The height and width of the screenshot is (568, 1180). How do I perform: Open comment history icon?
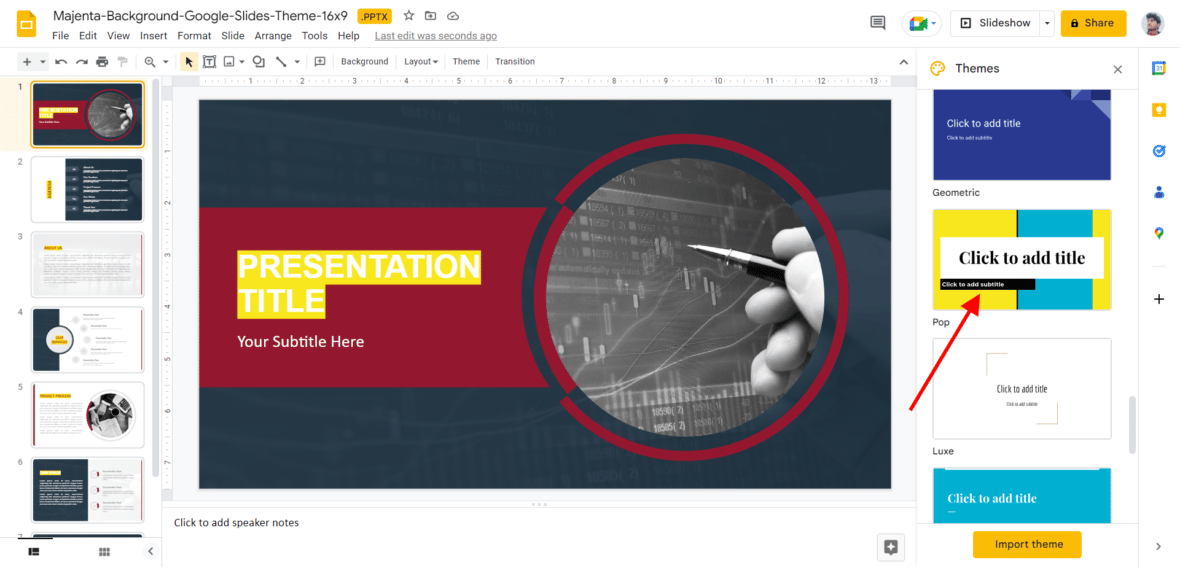point(878,23)
